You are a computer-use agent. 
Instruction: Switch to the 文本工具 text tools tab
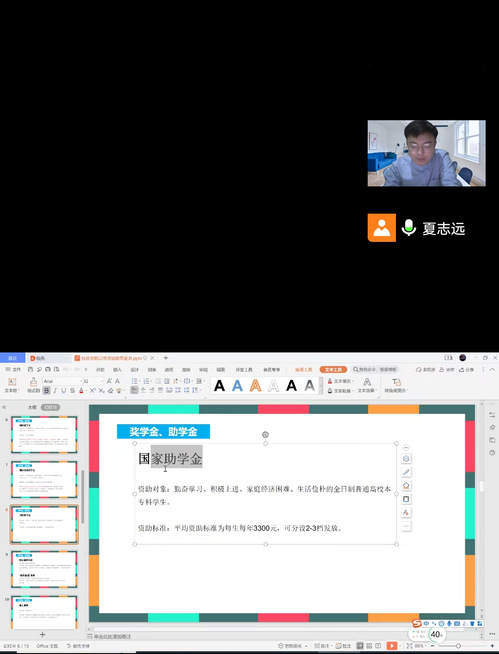coord(333,370)
